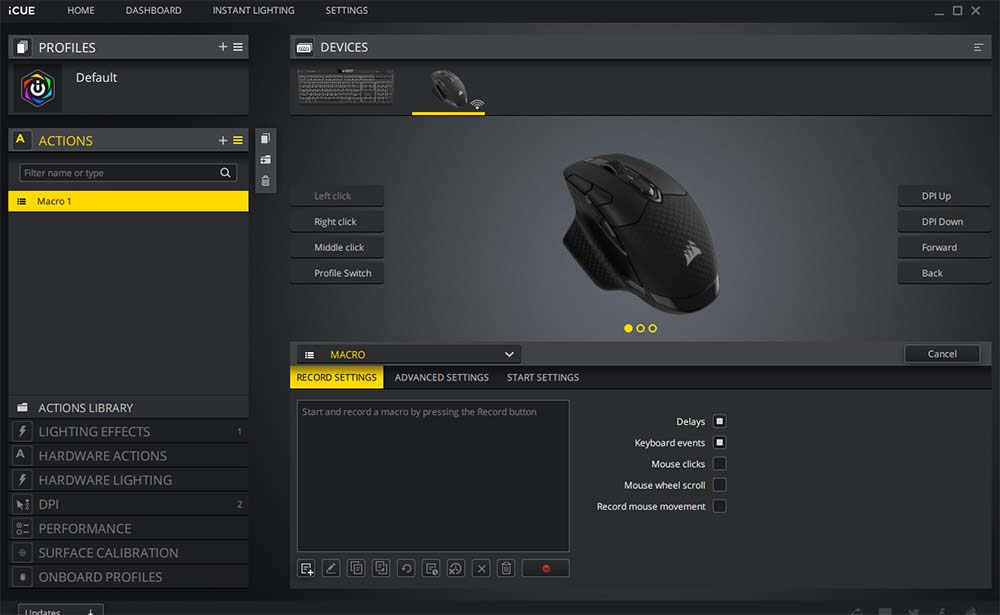Open the Dashboard menu
The width and height of the screenshot is (1000, 615).
coord(153,10)
